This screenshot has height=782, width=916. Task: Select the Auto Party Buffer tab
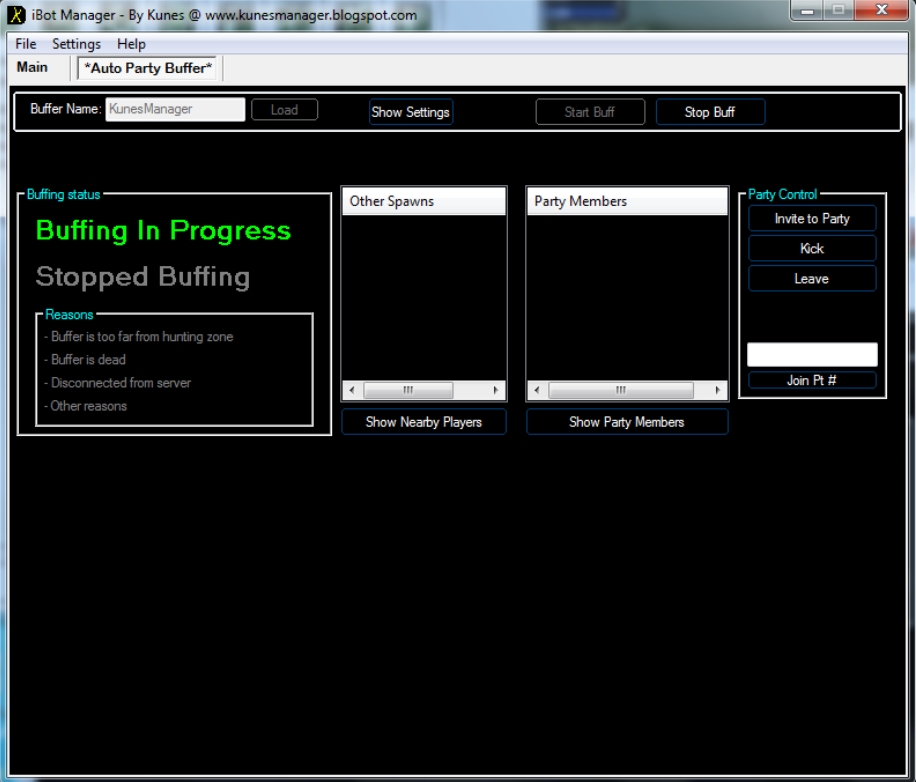[x=149, y=68]
